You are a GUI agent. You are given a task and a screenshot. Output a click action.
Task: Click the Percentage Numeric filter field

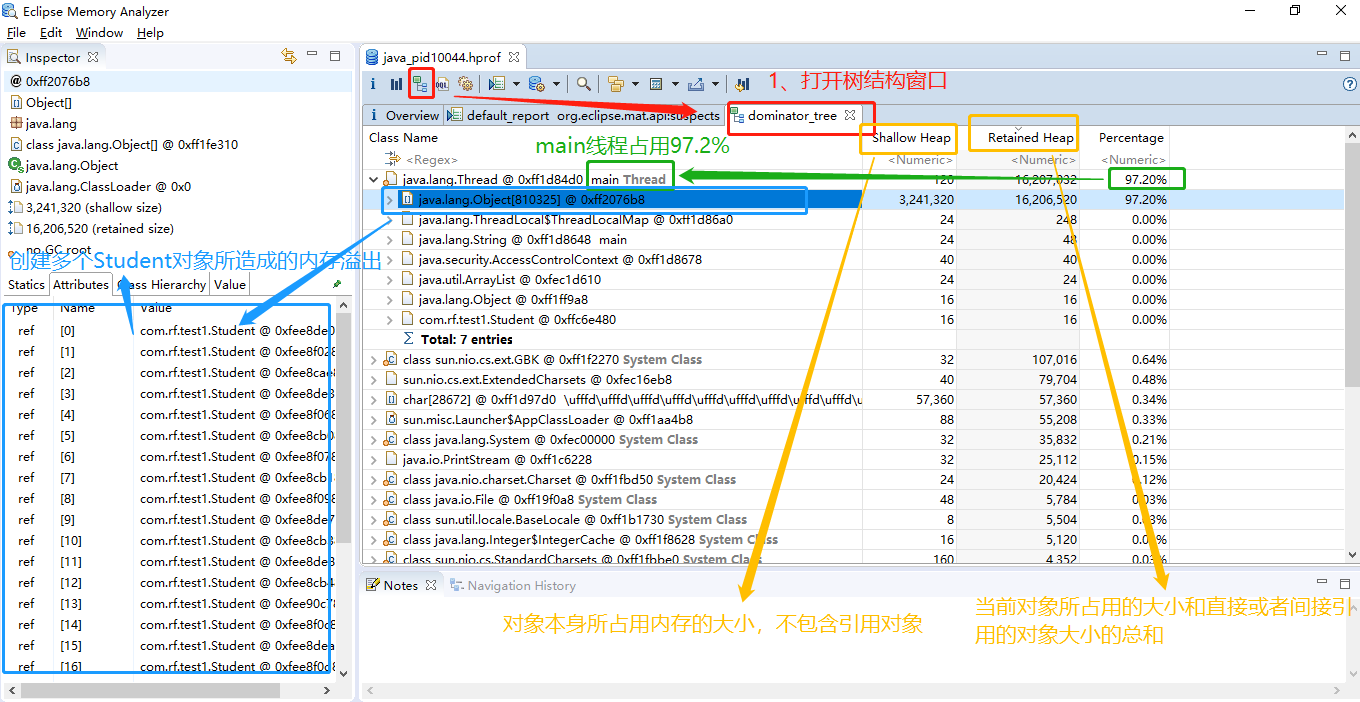coord(1131,160)
